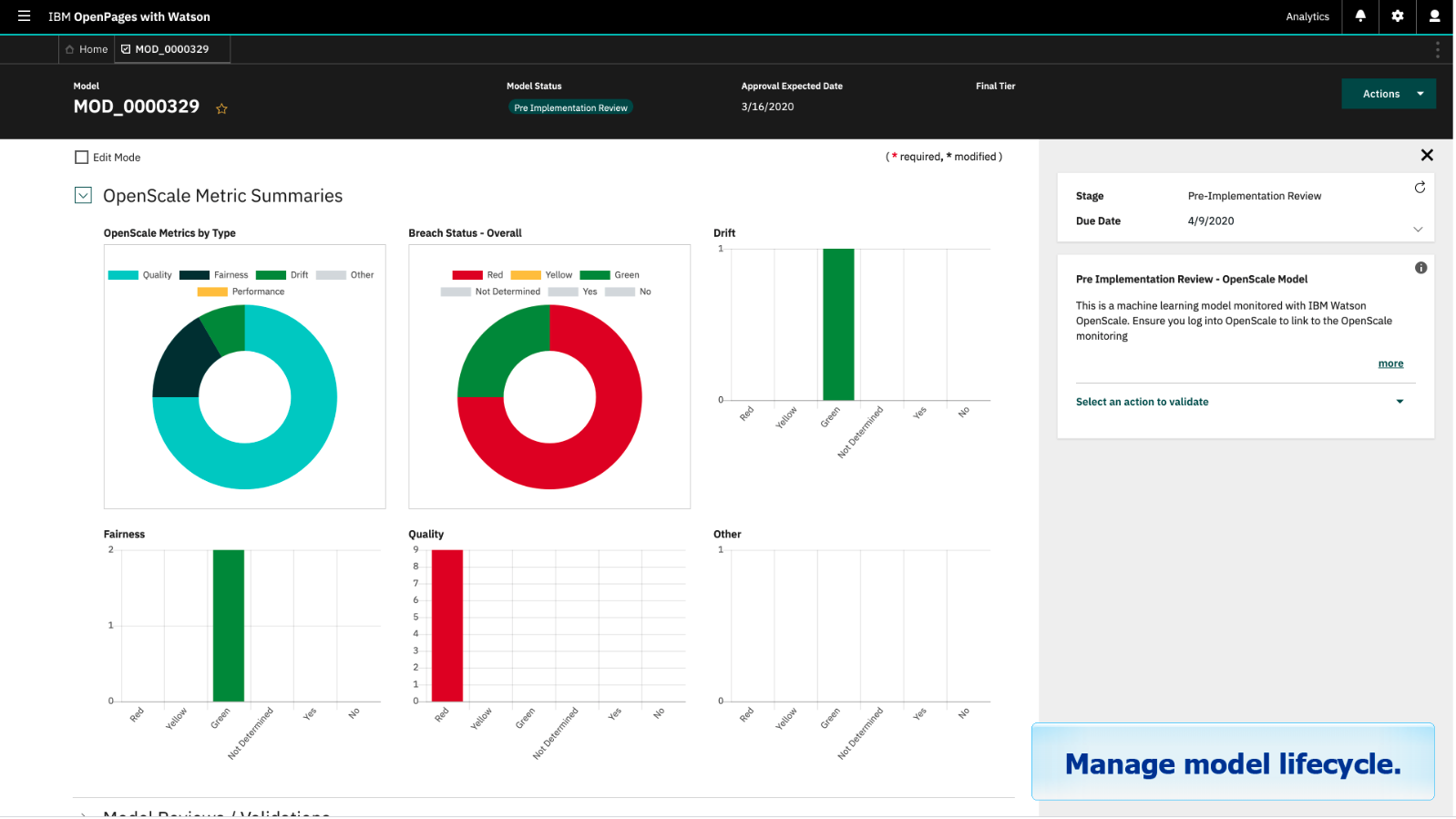Click the green bar in Fairness chart
Screen dimensions: 1456x819
[x=229, y=625]
